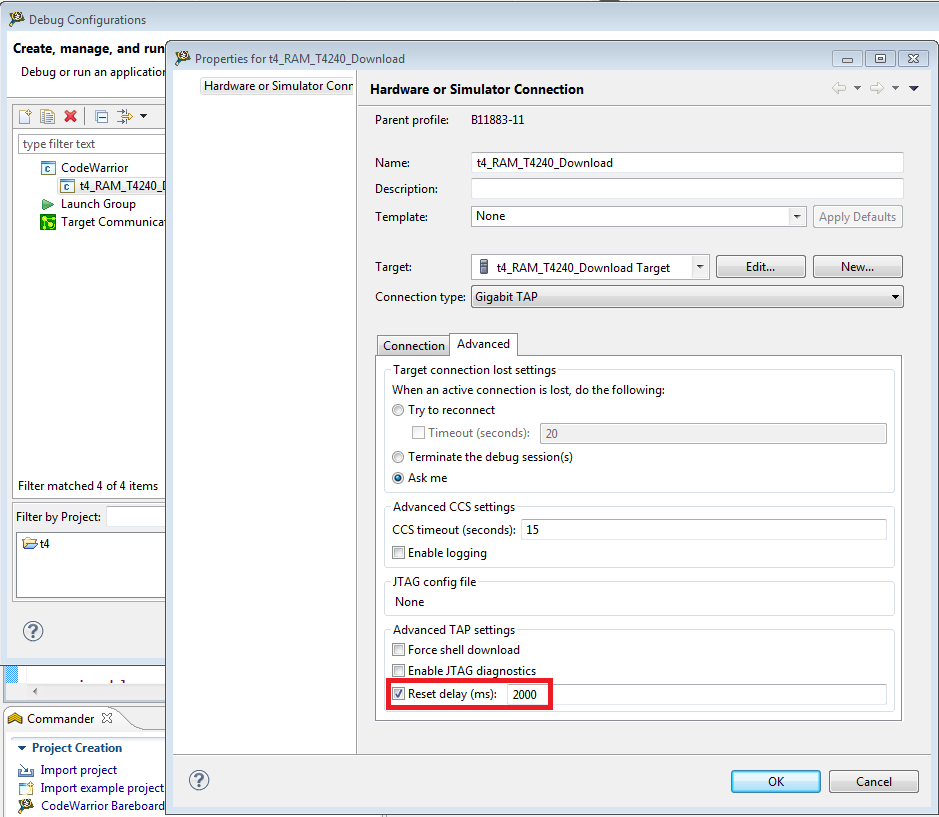
Task: Open the view menu triangle in header
Action: click(x=914, y=88)
